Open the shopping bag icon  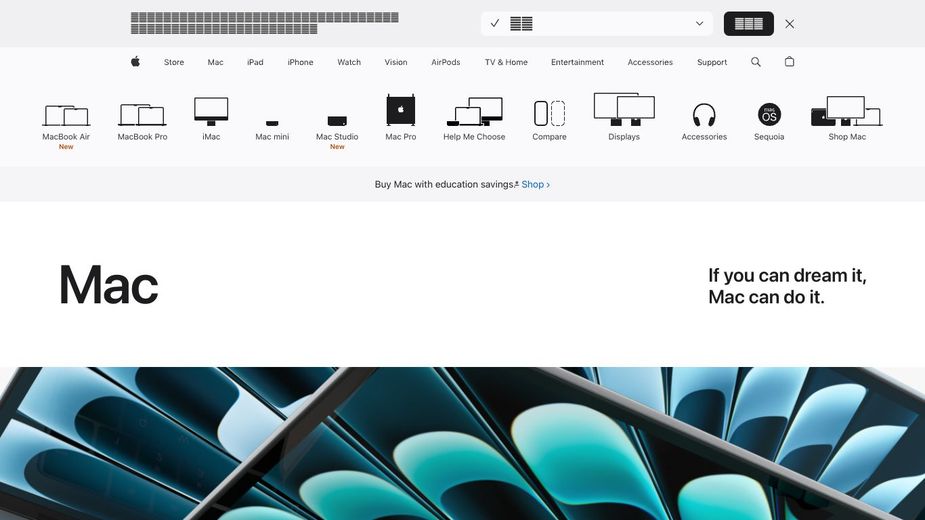tap(789, 62)
